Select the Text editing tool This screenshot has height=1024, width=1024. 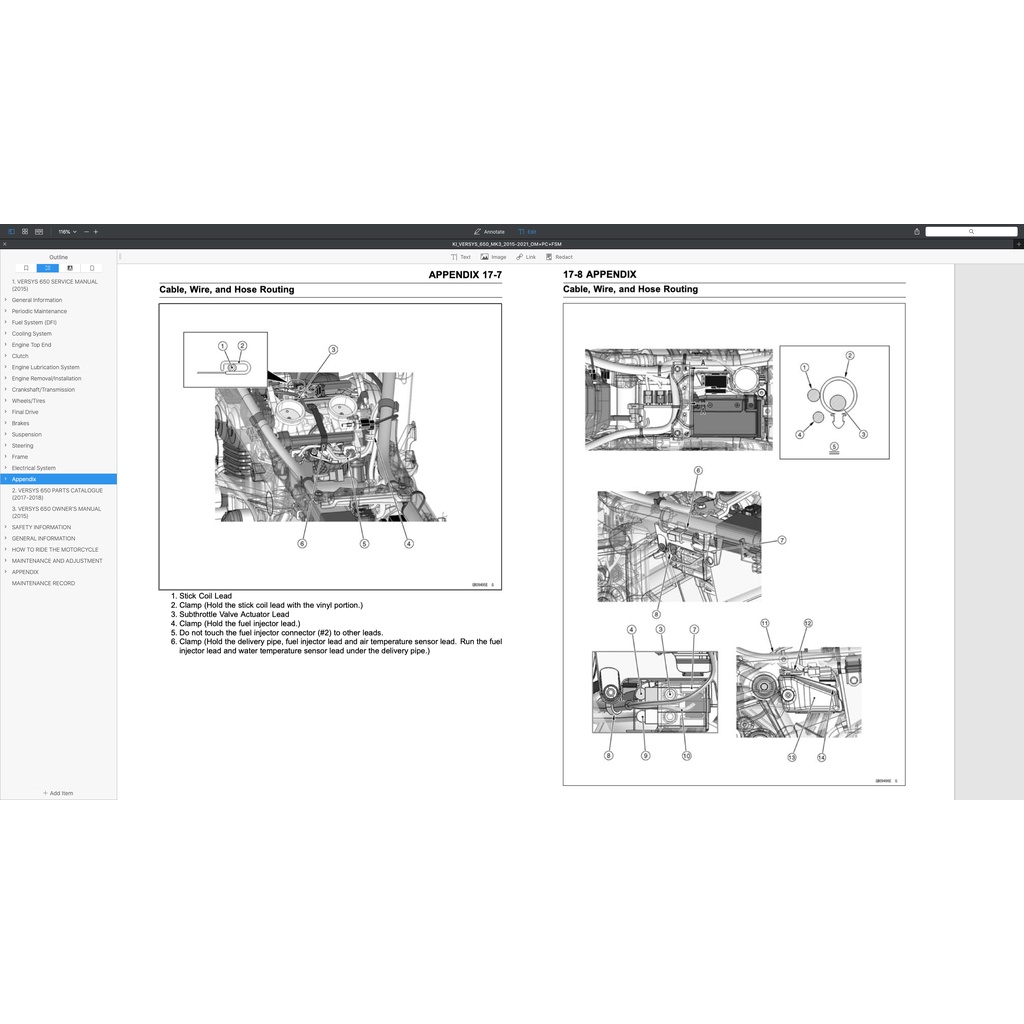[461, 257]
